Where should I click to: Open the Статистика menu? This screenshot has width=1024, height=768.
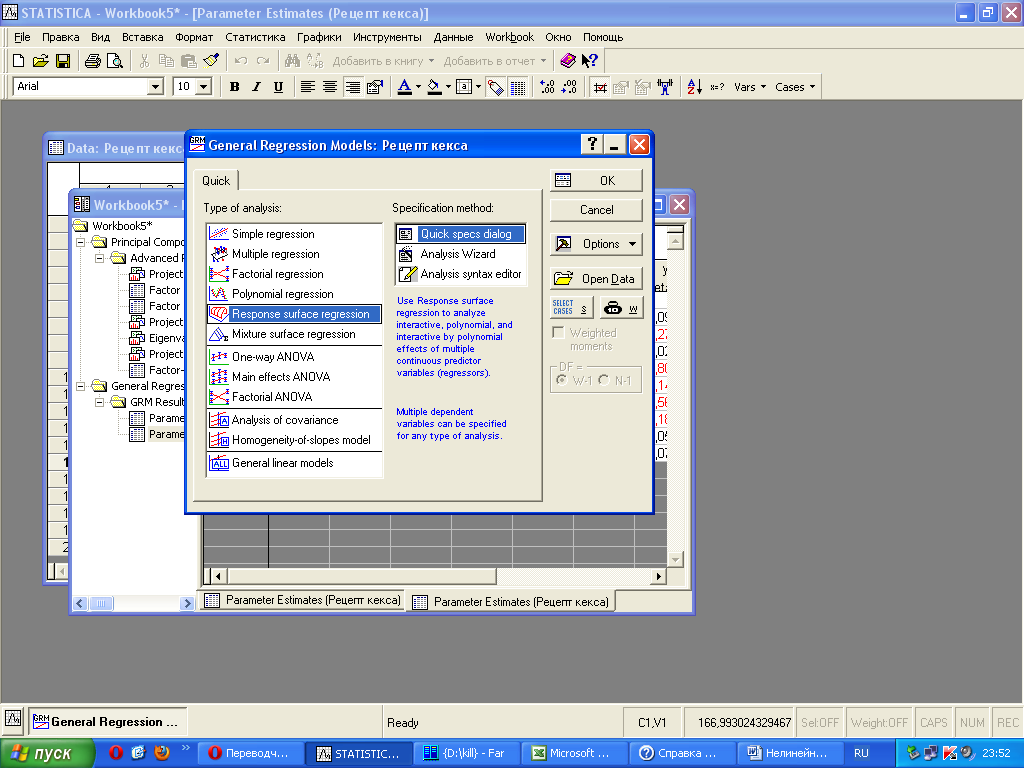point(255,37)
